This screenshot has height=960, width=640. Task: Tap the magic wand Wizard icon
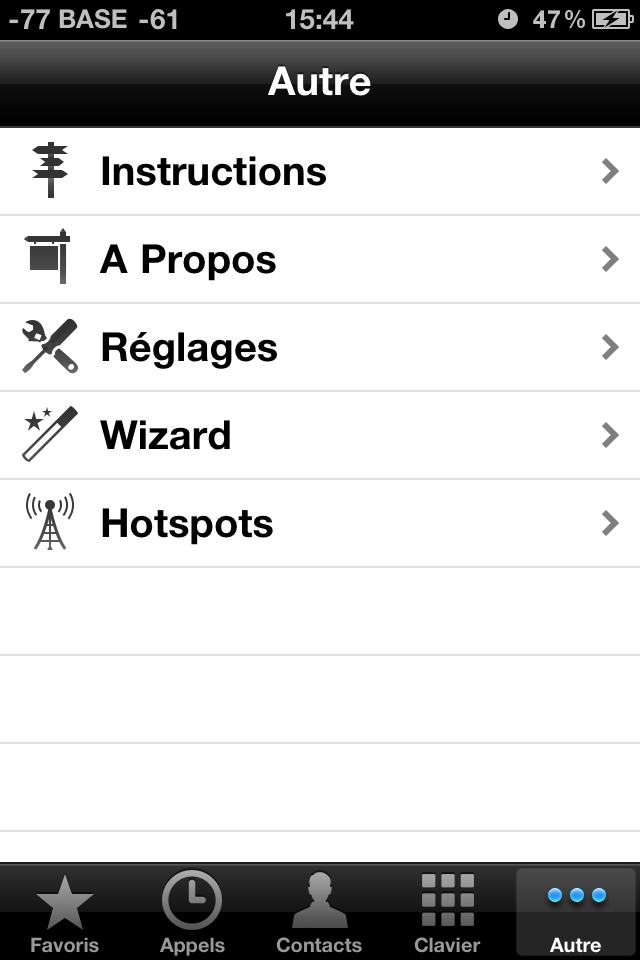tap(50, 433)
